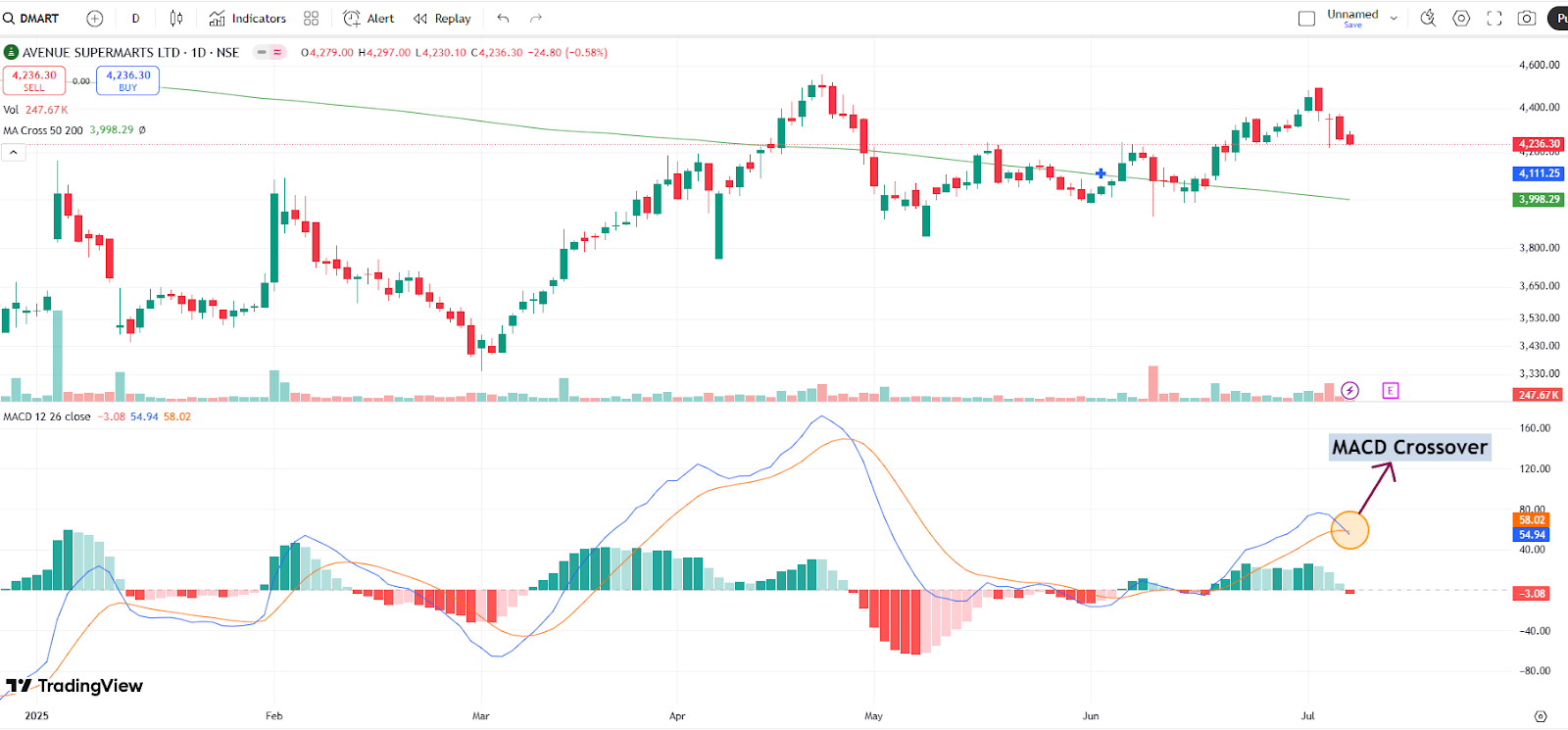Image resolution: width=1568 pixels, height=730 pixels.
Task: Redo the chart action
Action: click(536, 19)
